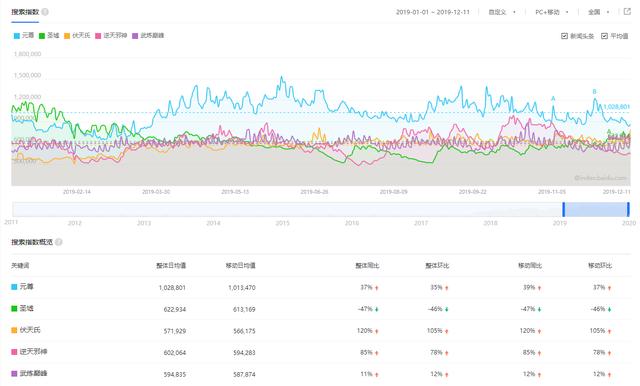Image resolution: width=640 pixels, height=386 pixels.
Task: Click the value 613,169 in the 圣墟 row
Action: pyautogui.click(x=244, y=310)
